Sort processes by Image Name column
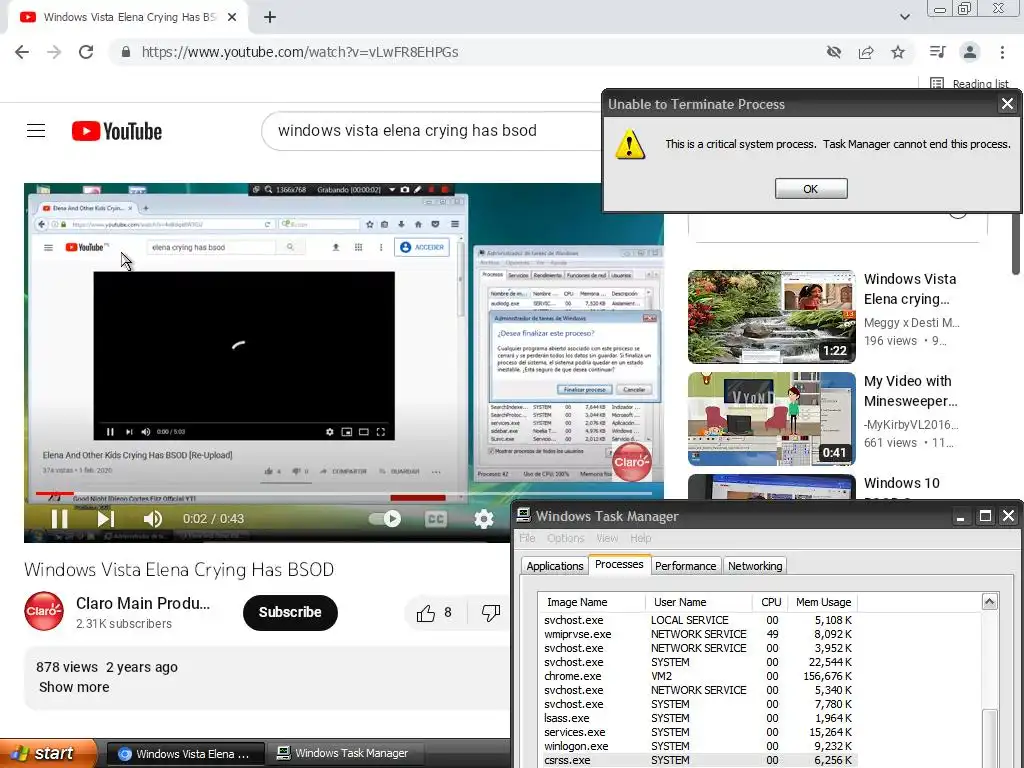Image resolution: width=1024 pixels, height=768 pixels. (591, 602)
